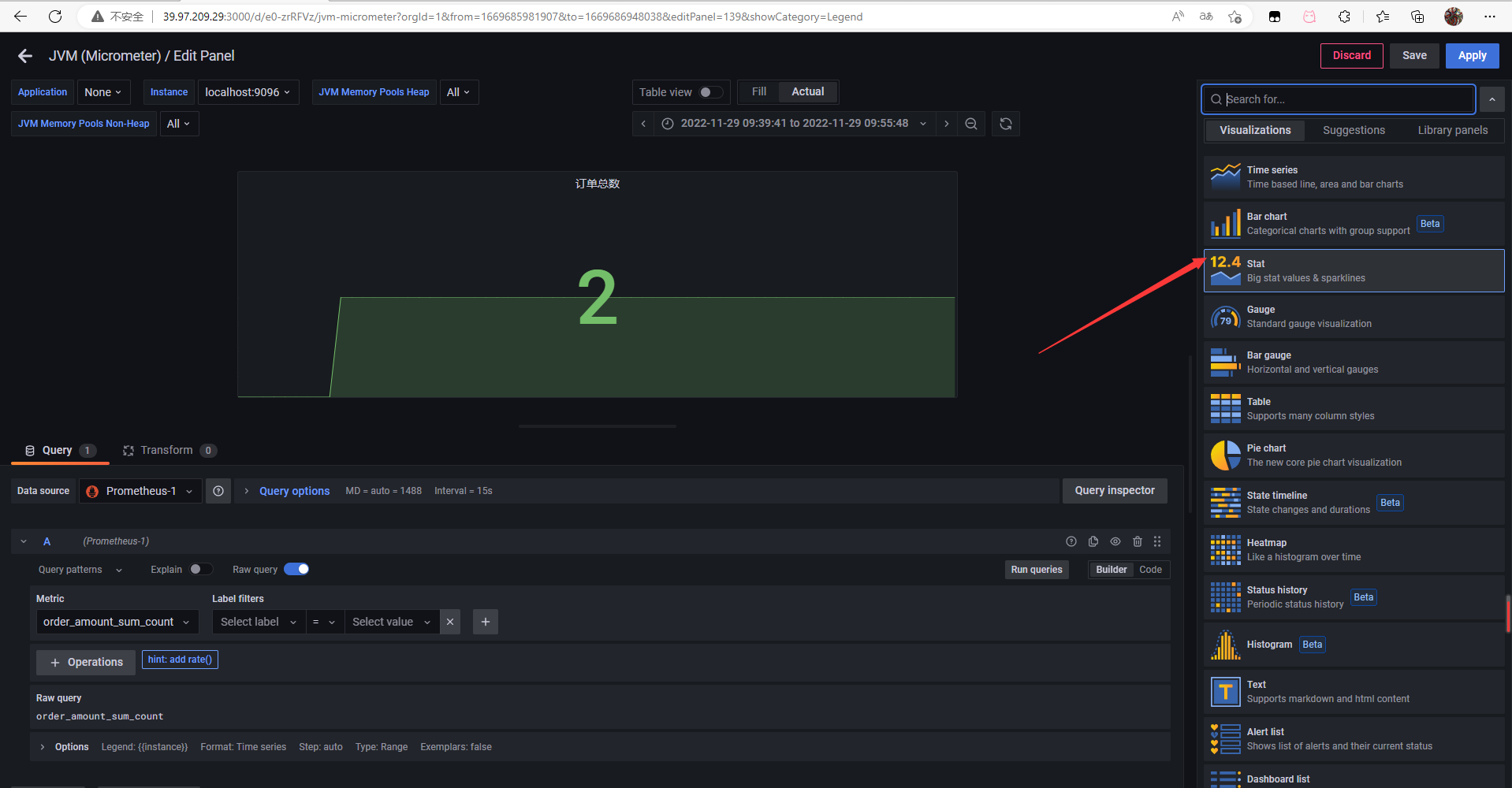Shift time range backward
Viewport: 1512px width, 788px height.
643,124
